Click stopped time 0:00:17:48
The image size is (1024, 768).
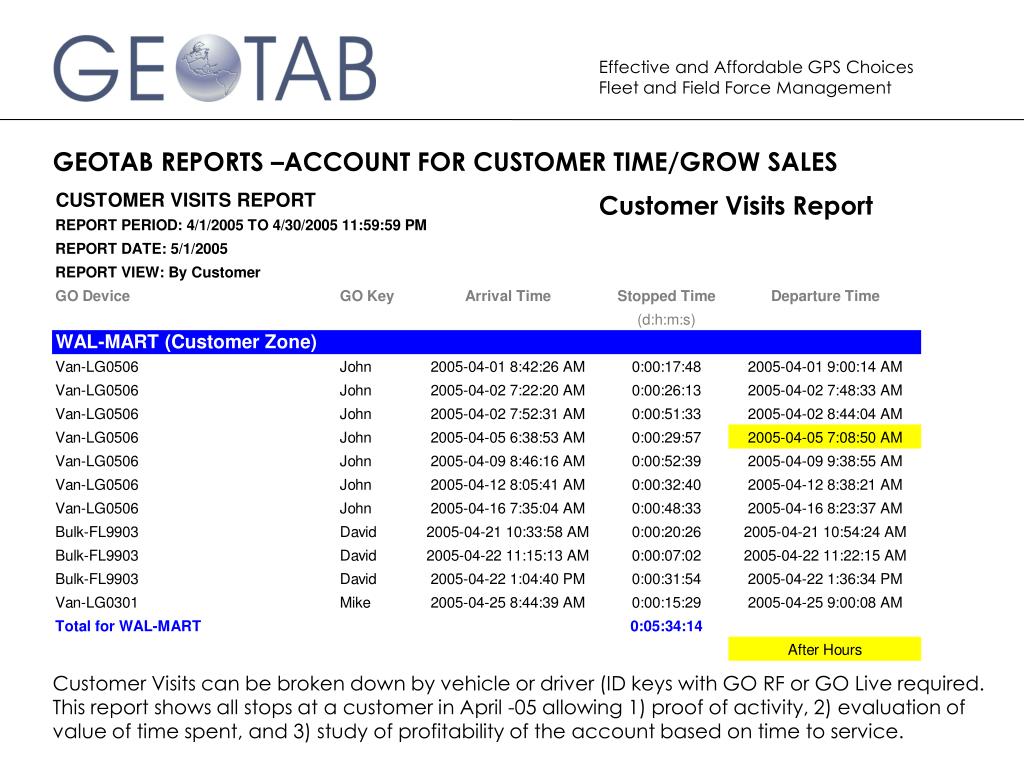coord(666,366)
